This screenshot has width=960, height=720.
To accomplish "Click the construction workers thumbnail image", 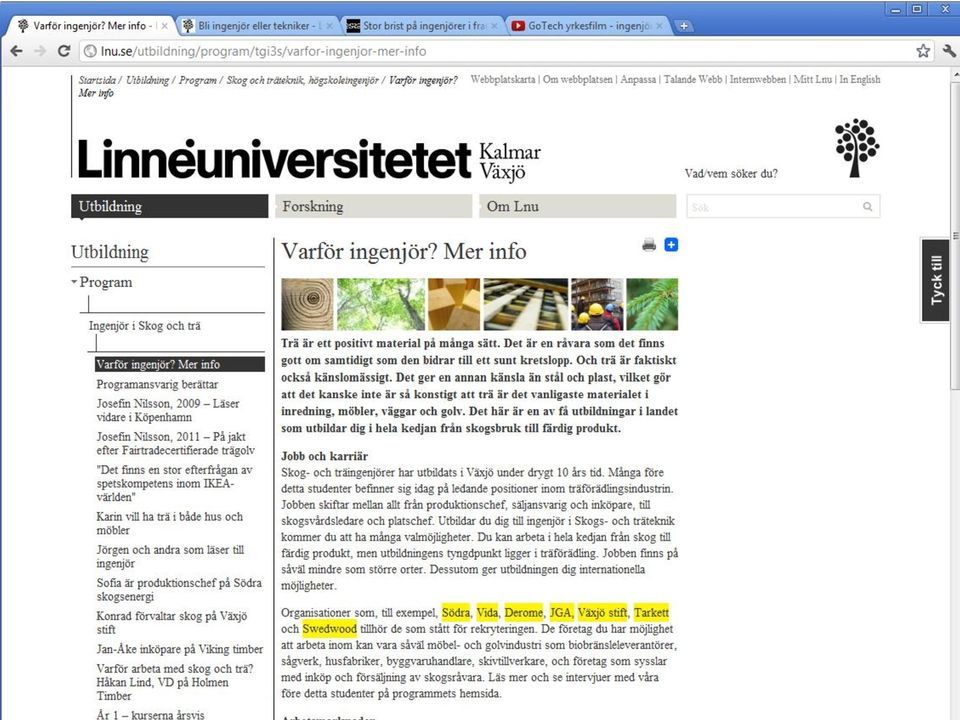I will [x=597, y=304].
